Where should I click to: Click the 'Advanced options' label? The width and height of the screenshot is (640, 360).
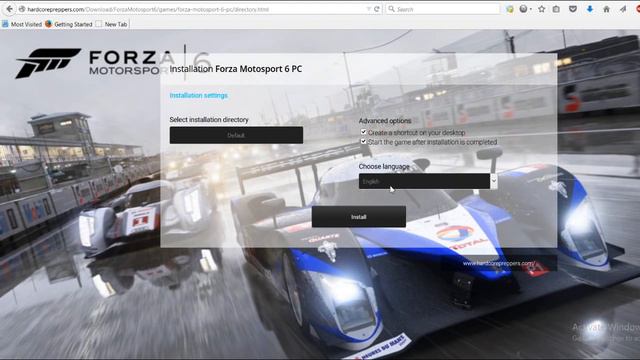click(385, 121)
